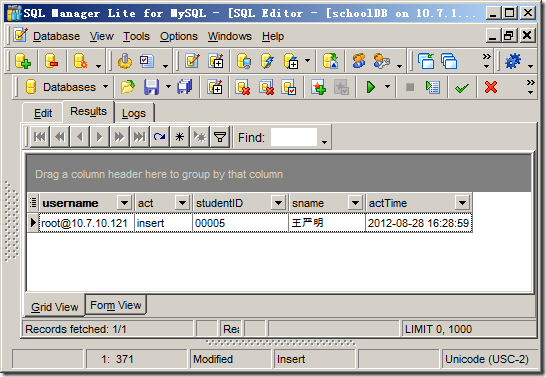Click the new query plus-box icon in second toolbar
This screenshot has width=546, height=377.
pos(215,87)
